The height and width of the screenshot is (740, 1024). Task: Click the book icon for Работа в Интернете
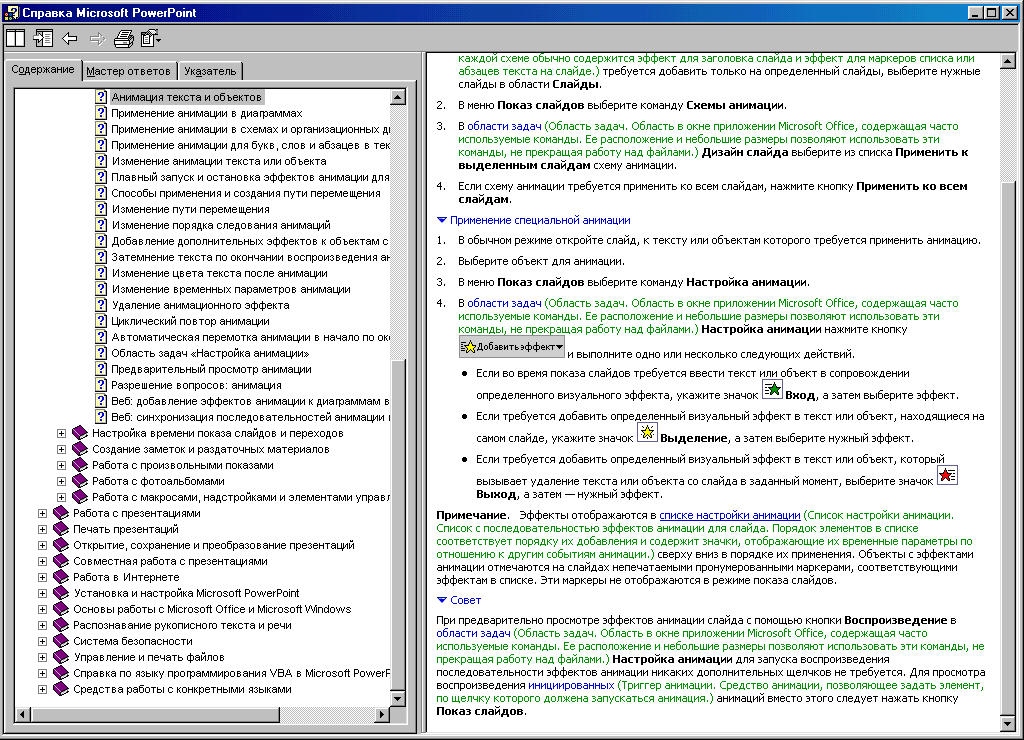coord(61,577)
